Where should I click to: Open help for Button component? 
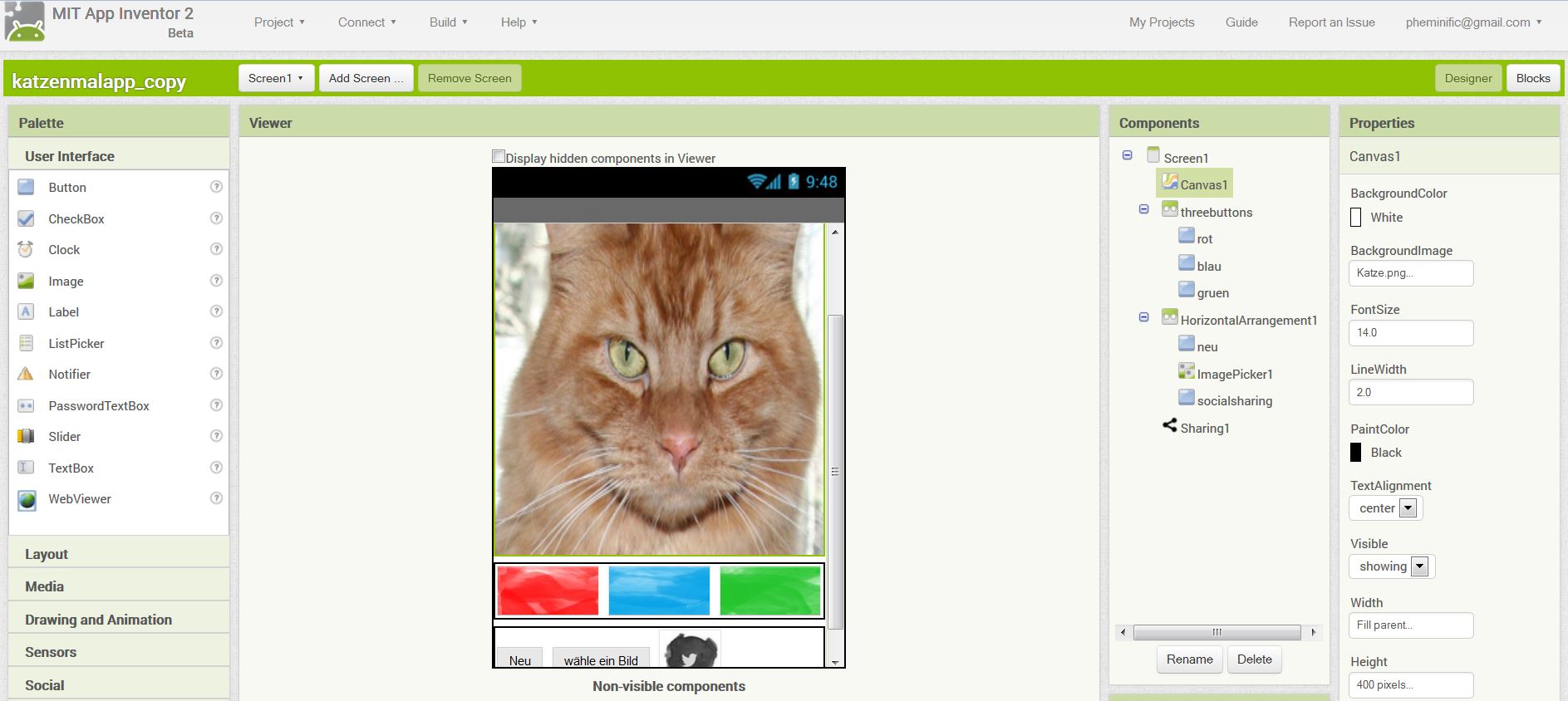[216, 187]
